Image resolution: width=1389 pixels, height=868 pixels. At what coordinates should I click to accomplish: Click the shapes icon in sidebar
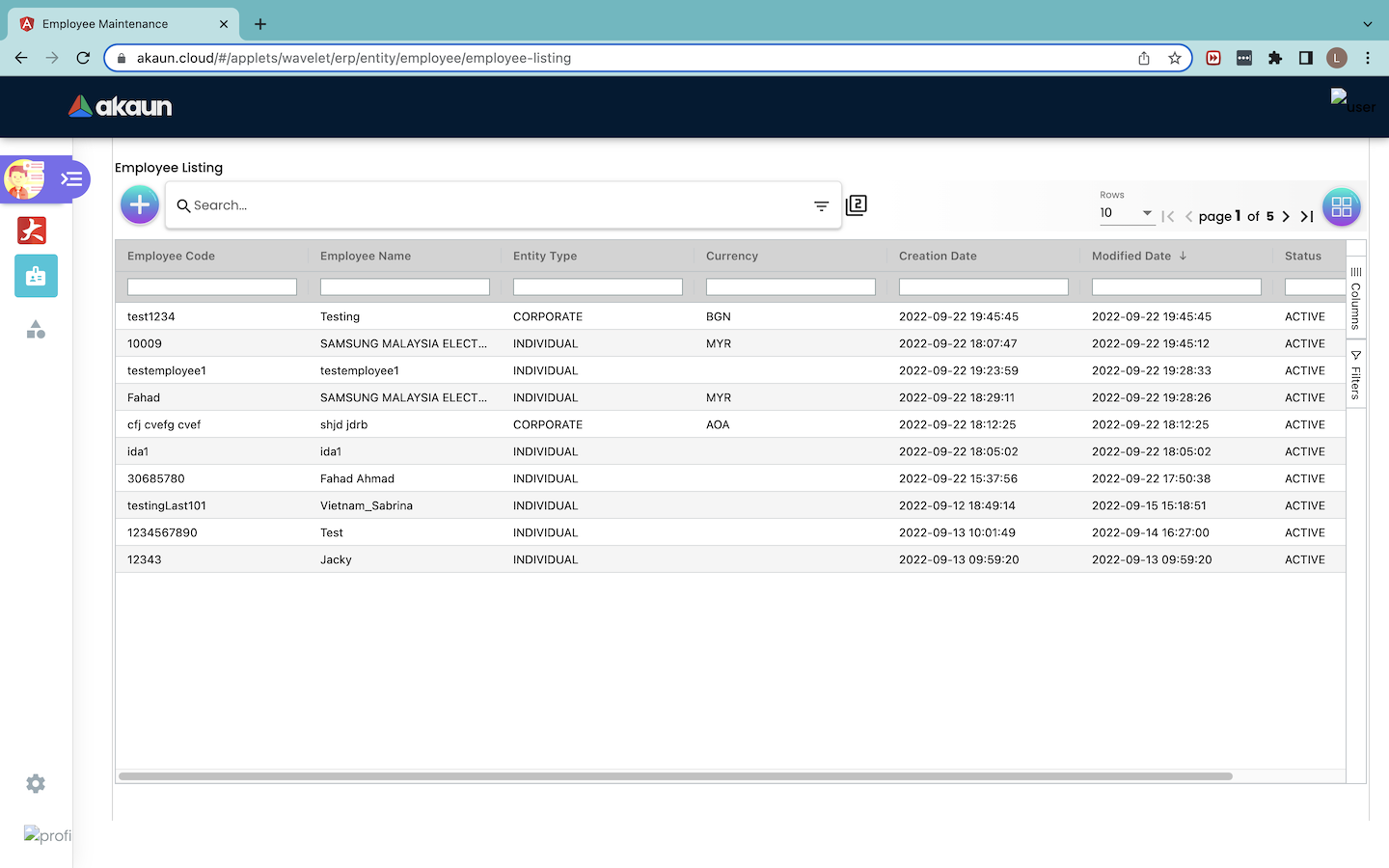[x=36, y=330]
